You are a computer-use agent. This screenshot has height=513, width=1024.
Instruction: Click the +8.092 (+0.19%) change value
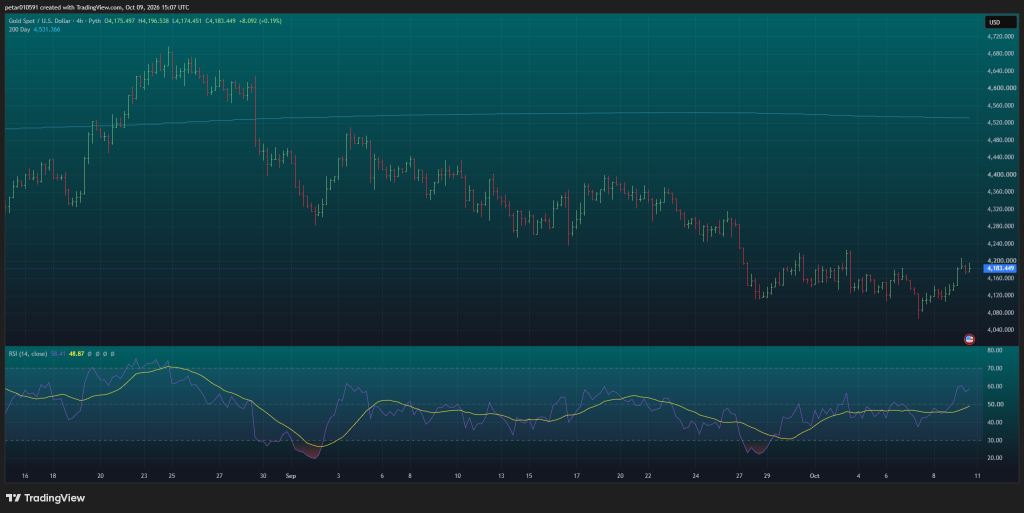click(x=261, y=21)
